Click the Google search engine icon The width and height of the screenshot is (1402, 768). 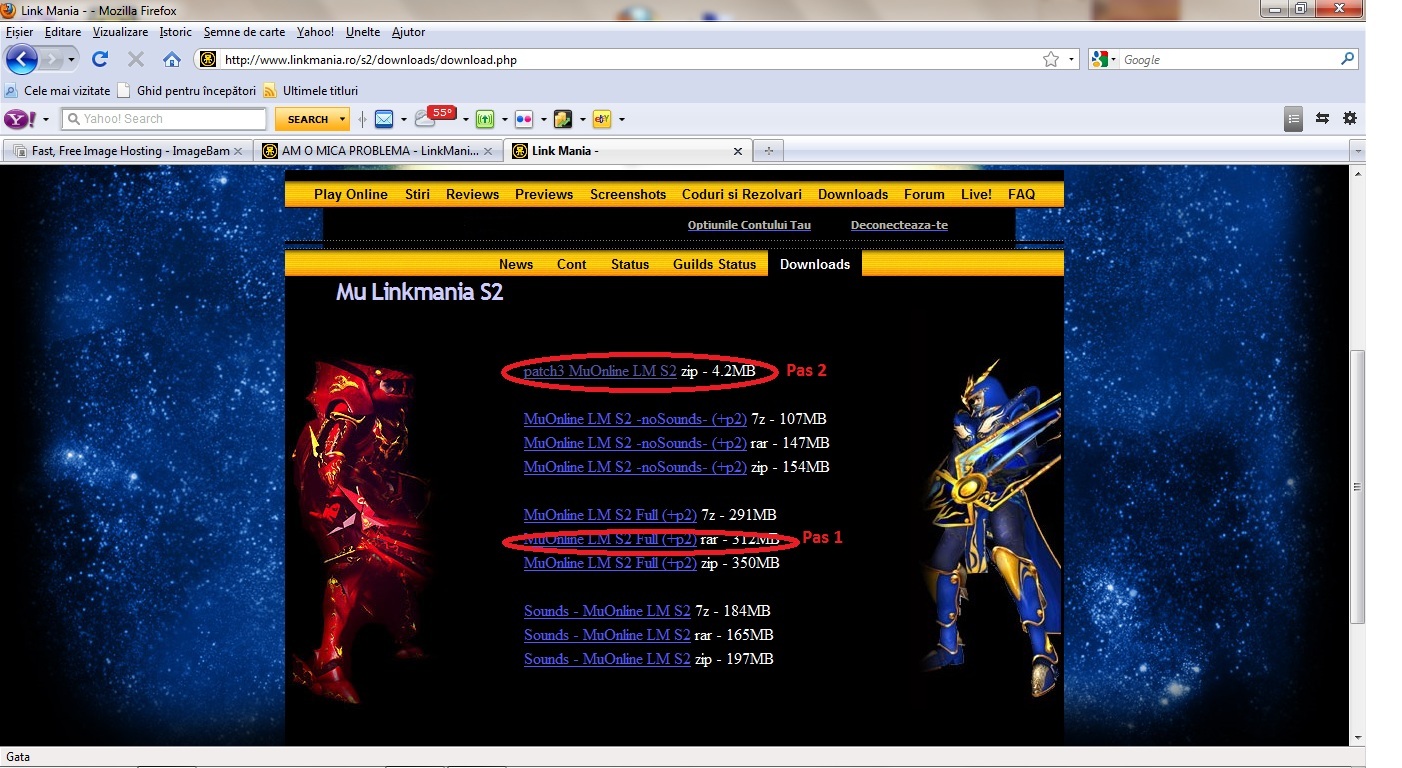[1099, 60]
